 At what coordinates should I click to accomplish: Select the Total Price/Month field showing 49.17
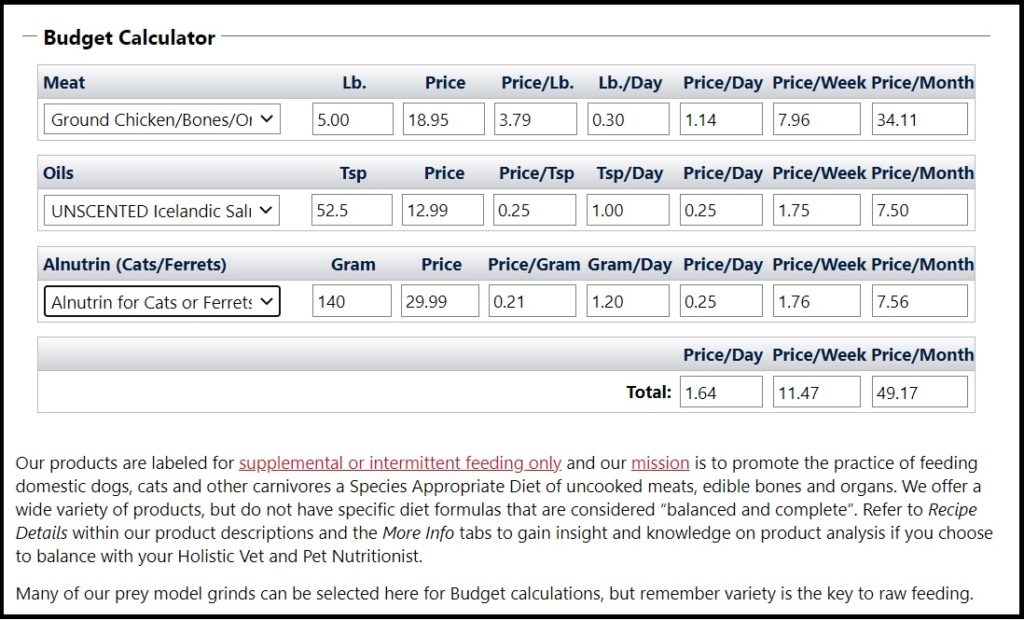click(x=920, y=393)
